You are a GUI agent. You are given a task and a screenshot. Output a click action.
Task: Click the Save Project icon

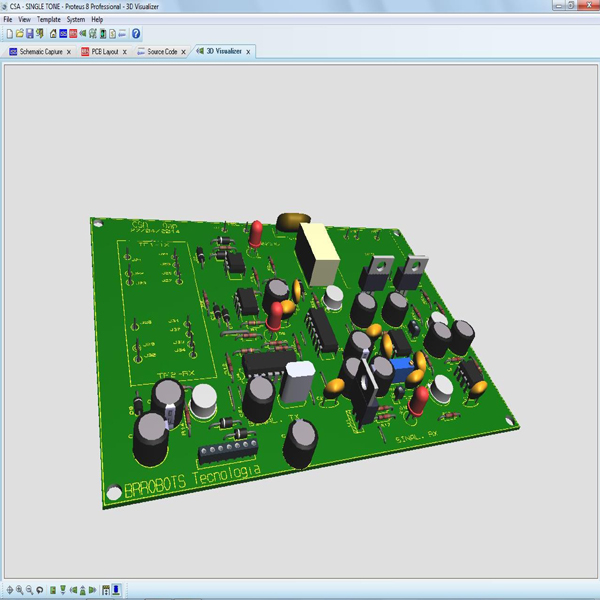click(x=30, y=34)
